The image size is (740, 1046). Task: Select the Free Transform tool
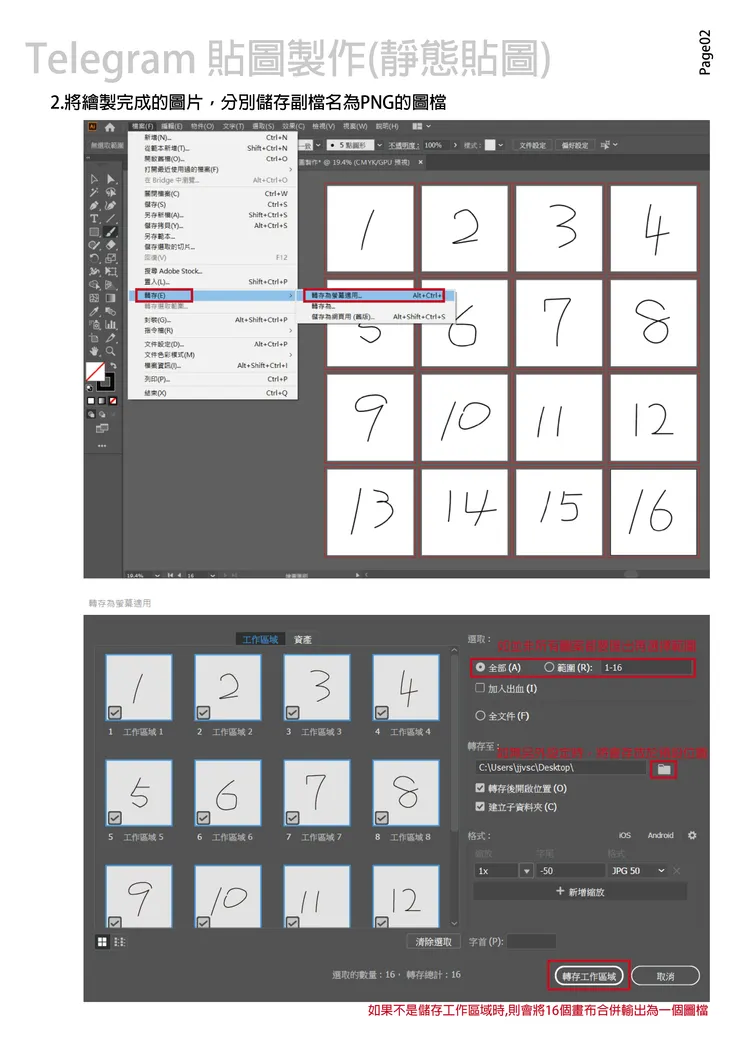[110, 271]
